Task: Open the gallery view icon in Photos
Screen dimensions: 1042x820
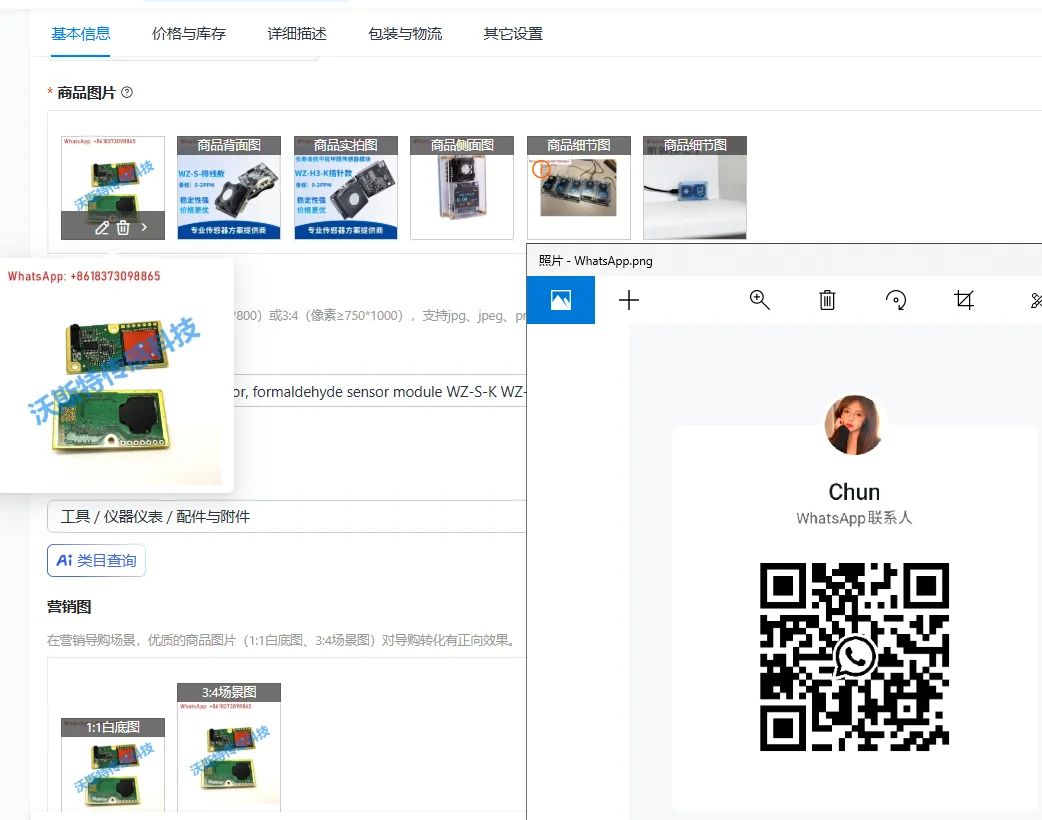Action: [x=561, y=300]
